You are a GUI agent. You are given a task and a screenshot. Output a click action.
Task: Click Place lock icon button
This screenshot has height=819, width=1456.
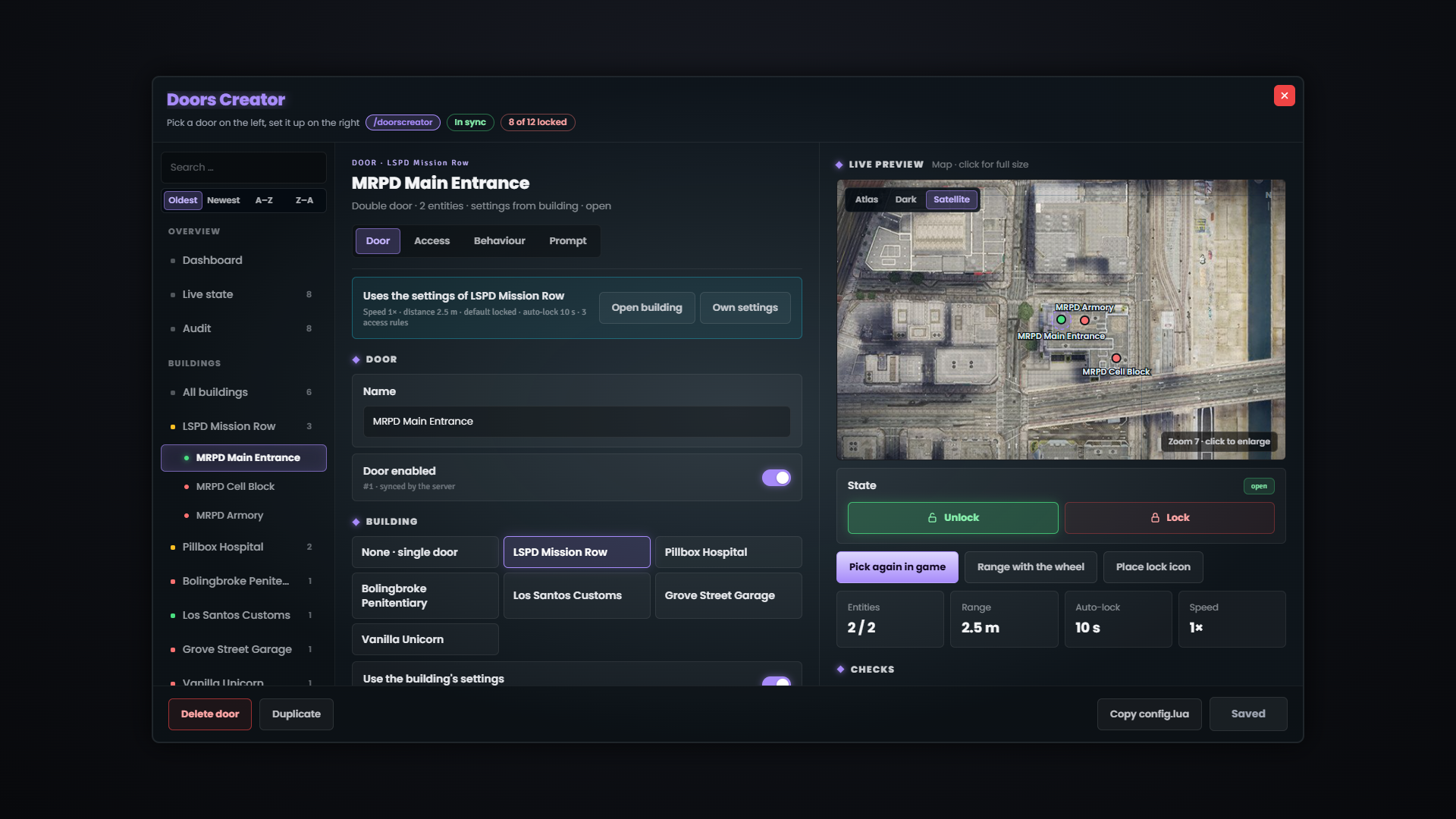[1153, 567]
